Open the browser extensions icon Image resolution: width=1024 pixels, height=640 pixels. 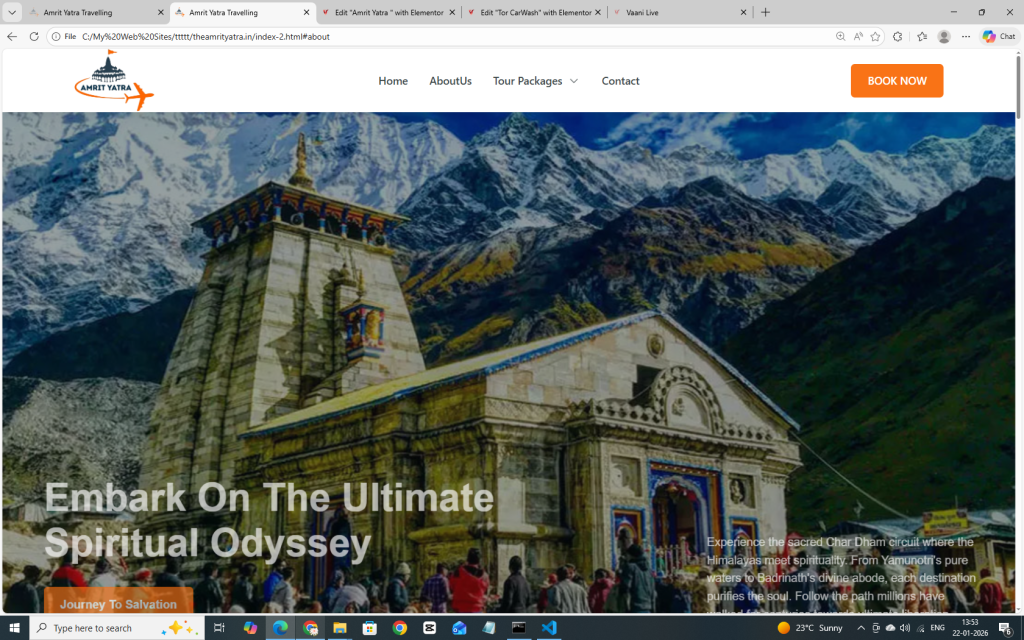coord(898,36)
